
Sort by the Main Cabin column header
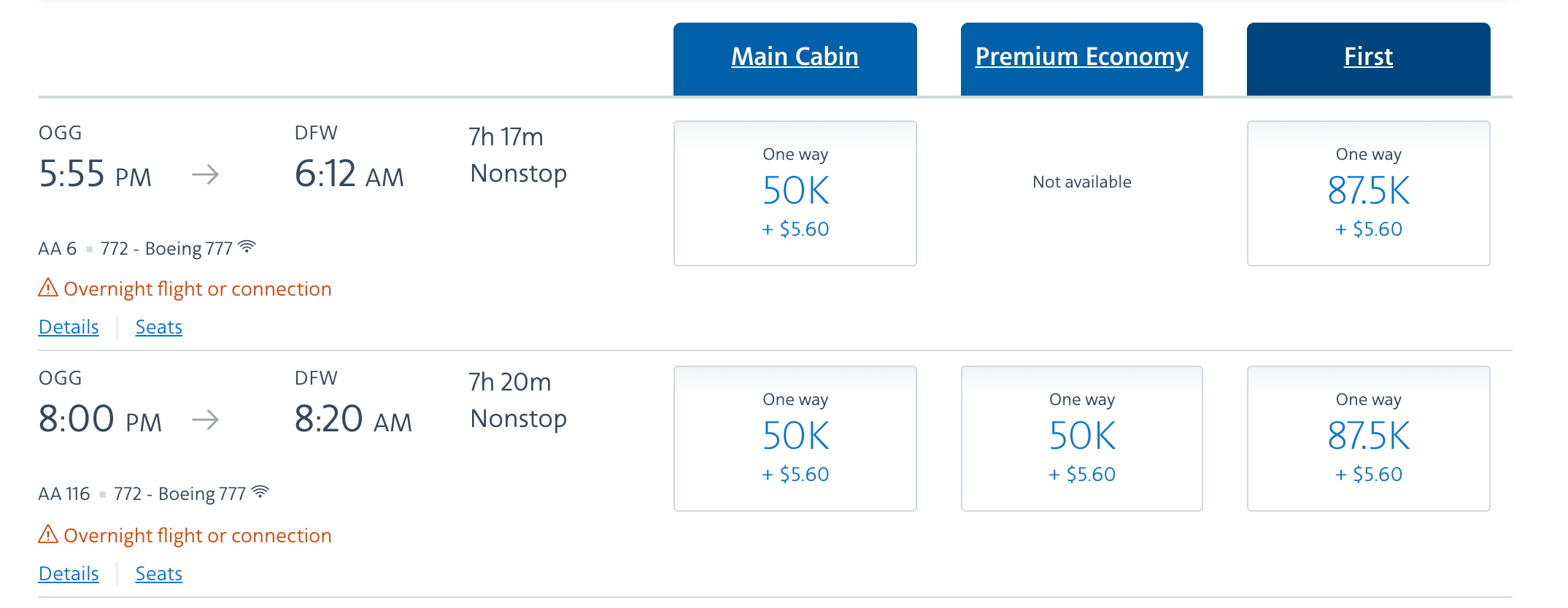pos(795,57)
